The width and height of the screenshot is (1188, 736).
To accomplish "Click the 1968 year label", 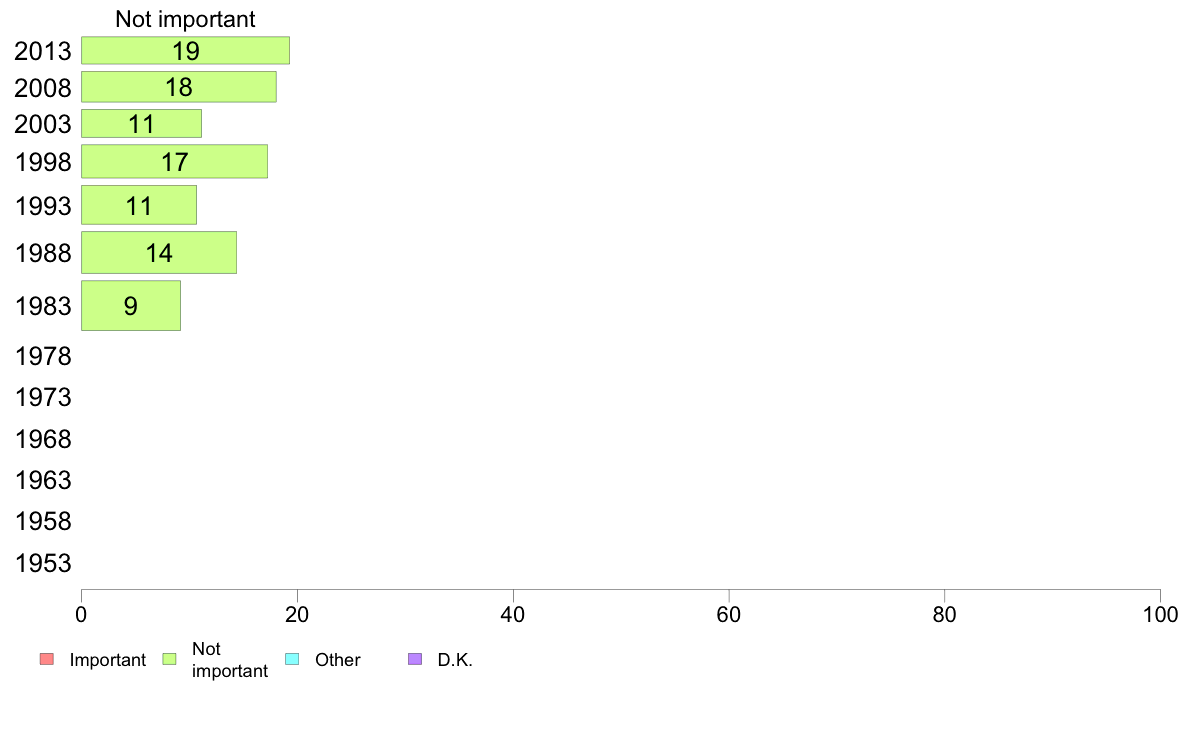I will (x=43, y=439).
